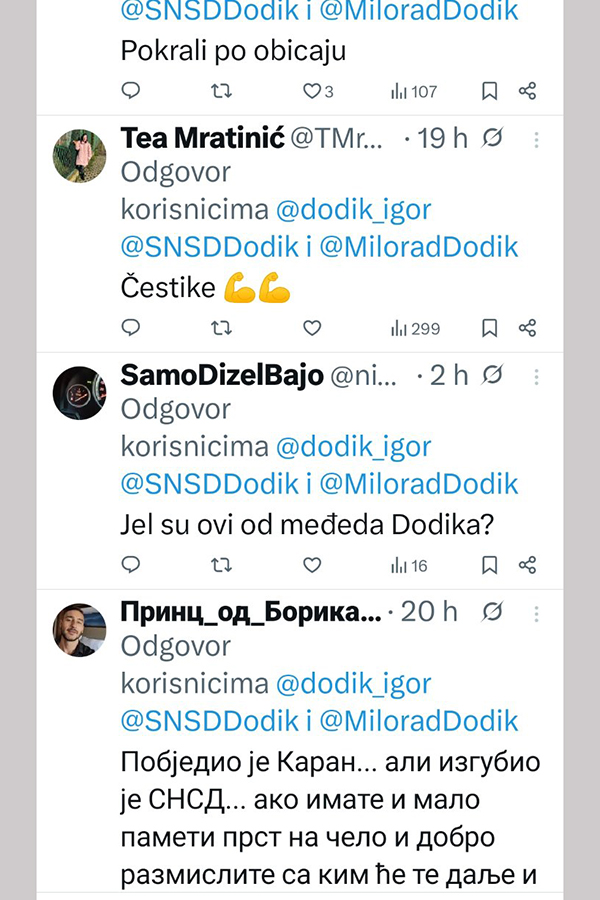Share SamoDizelBajo's tweet
The height and width of the screenshot is (900, 600).
[528, 566]
